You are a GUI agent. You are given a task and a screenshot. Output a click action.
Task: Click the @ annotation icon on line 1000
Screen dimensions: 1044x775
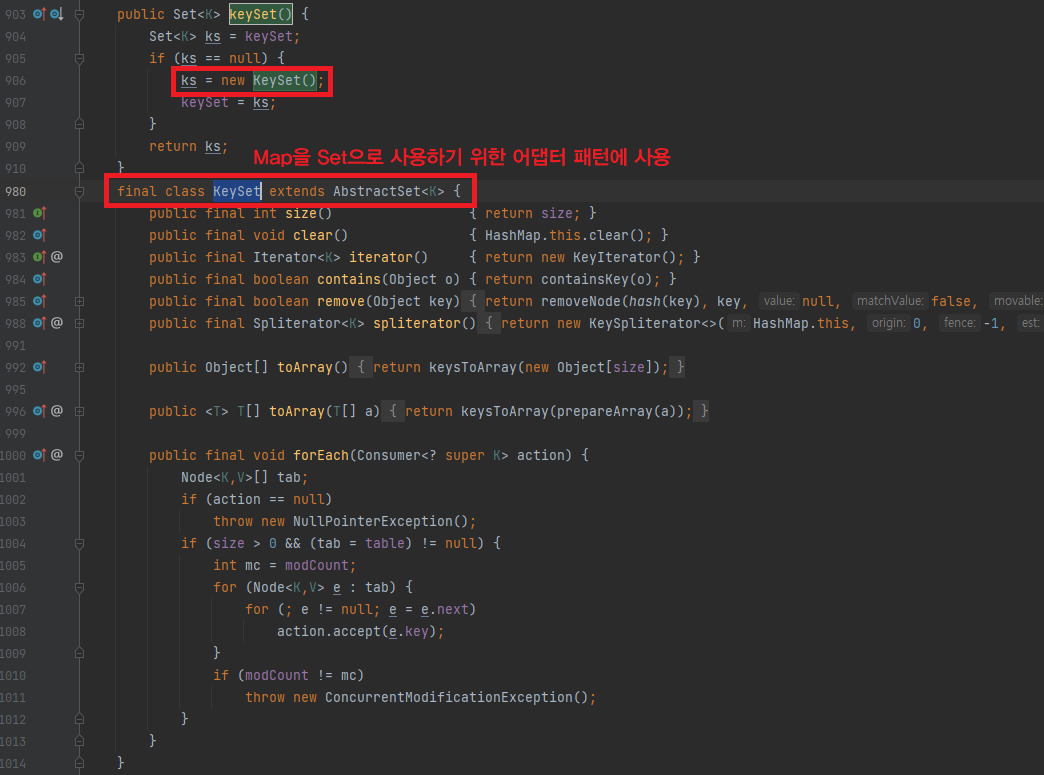[x=57, y=455]
